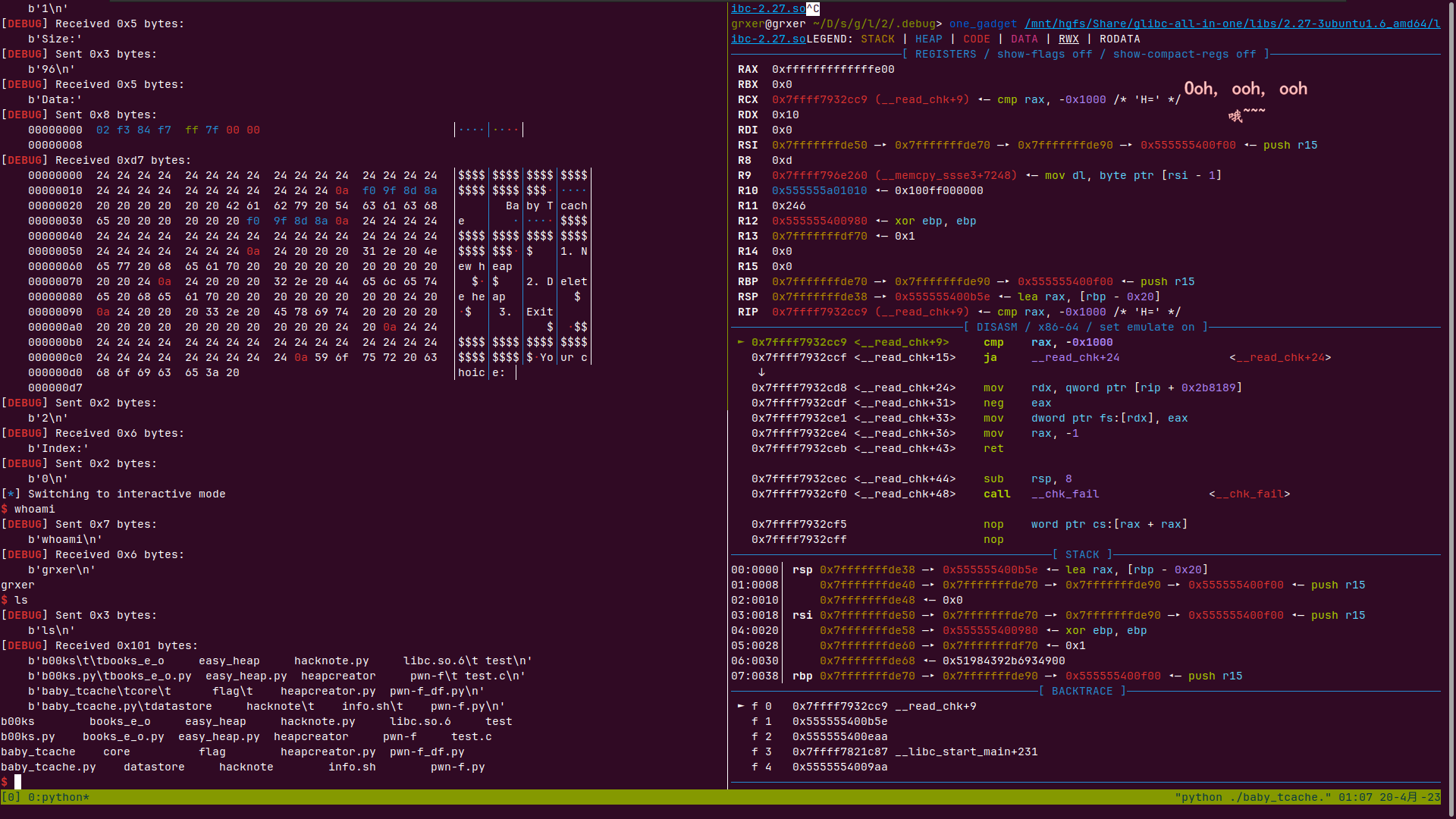Click the R13 register label

[x=748, y=236]
